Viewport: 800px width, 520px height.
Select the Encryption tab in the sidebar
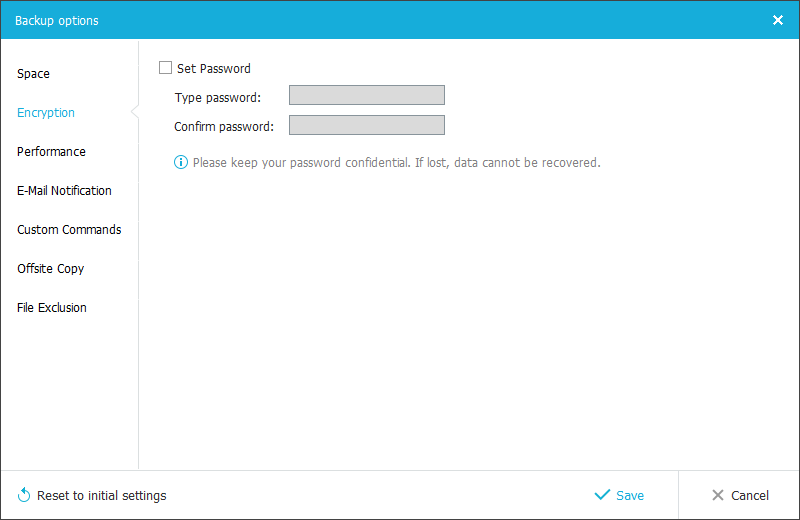pos(46,113)
